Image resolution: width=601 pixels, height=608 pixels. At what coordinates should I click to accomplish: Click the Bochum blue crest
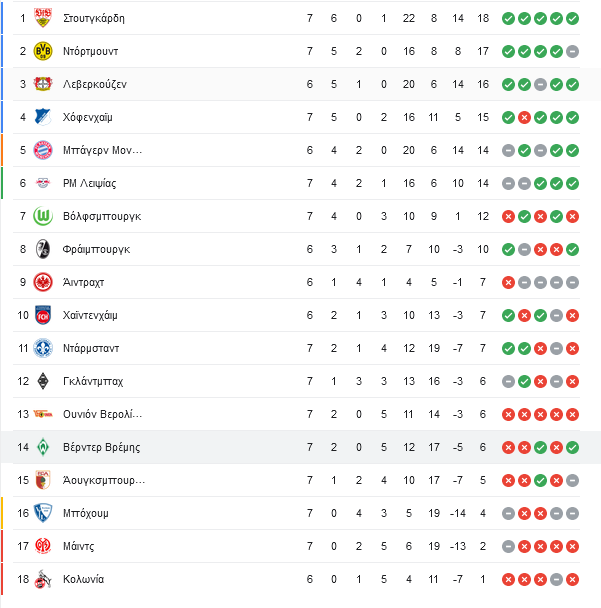click(43, 513)
